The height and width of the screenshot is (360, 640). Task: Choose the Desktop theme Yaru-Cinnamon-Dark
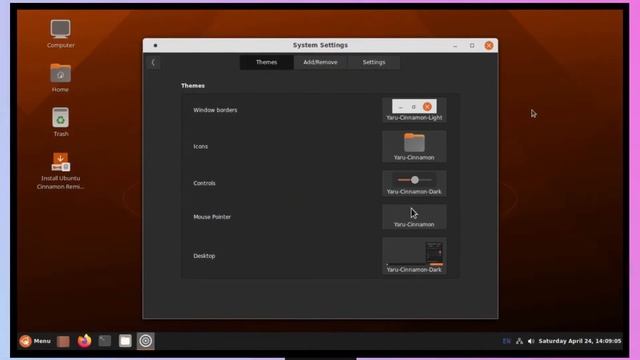414,256
